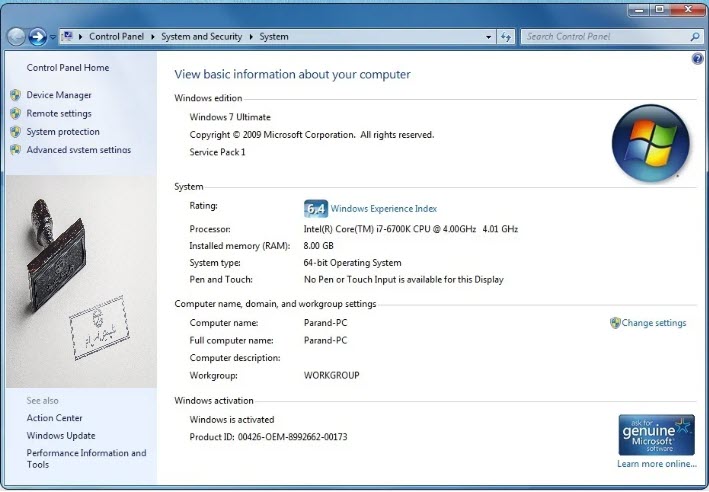Click the Windows 7 Ultimate text
The width and height of the screenshot is (709, 492).
(x=230, y=117)
